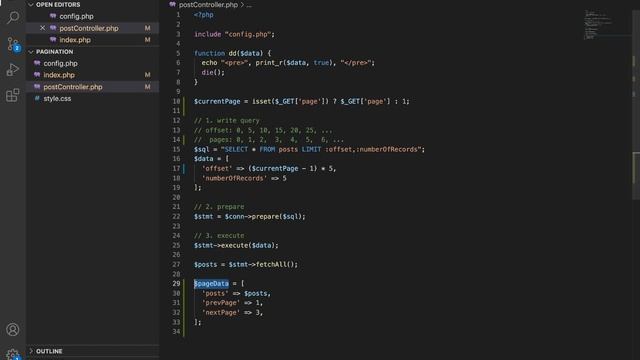Click the 'offset' array key line
The height and width of the screenshot is (360, 640).
[269, 169]
